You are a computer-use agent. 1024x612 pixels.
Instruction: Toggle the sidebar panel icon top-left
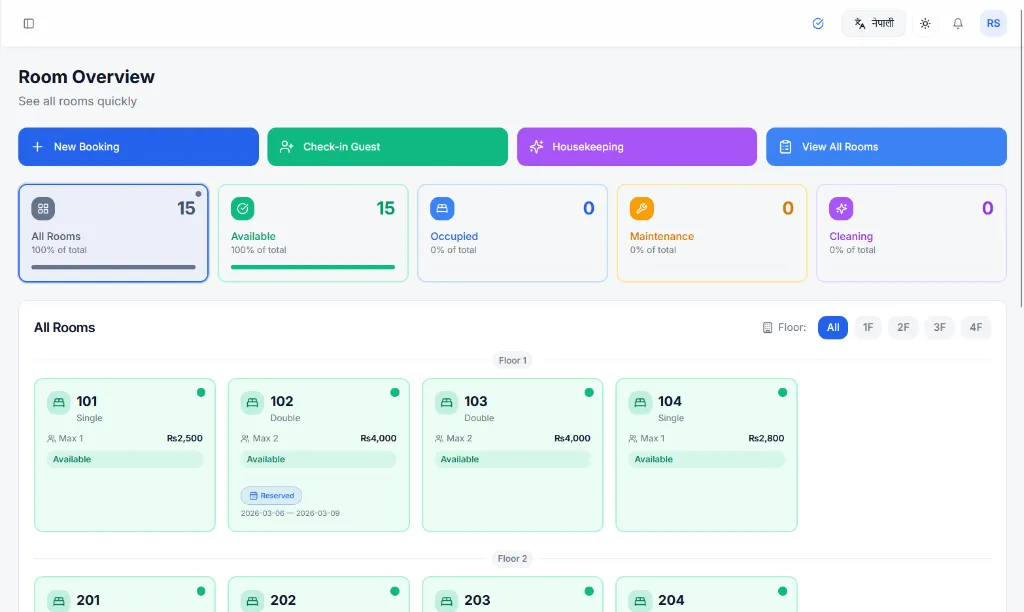28,22
